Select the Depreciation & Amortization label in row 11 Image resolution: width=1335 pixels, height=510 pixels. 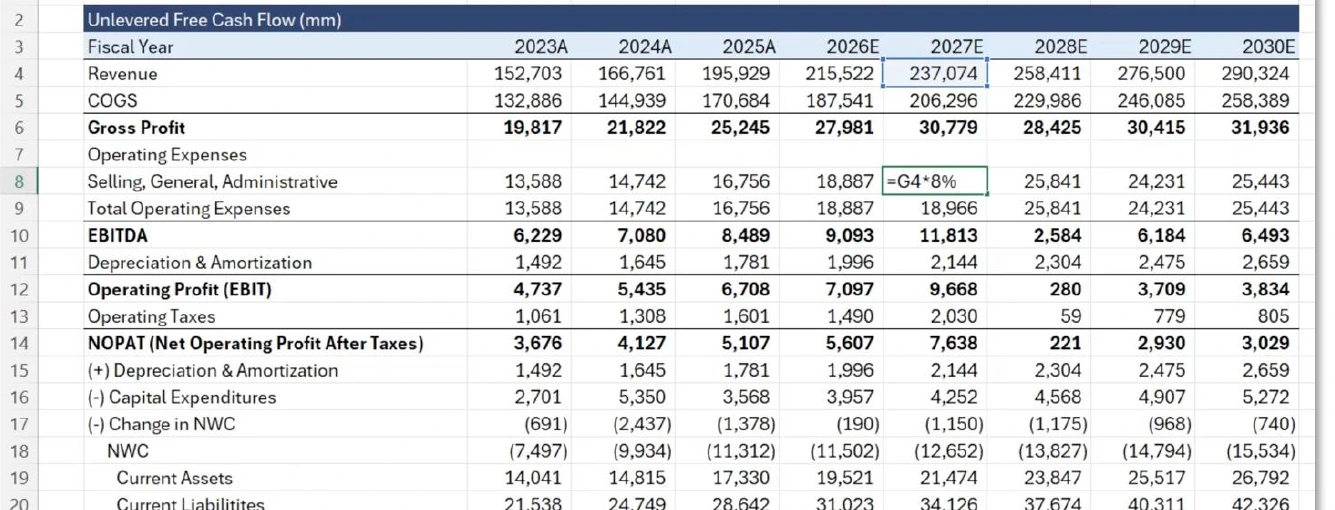(200, 262)
